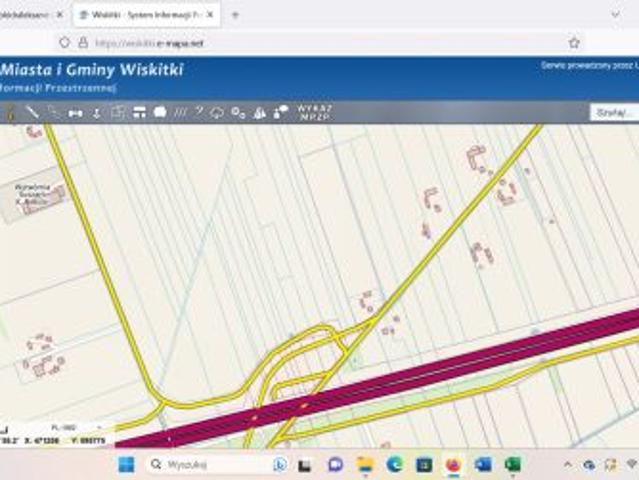Switch to the Wiskitki System Informacji tab
This screenshot has width=639, height=480.
(147, 15)
